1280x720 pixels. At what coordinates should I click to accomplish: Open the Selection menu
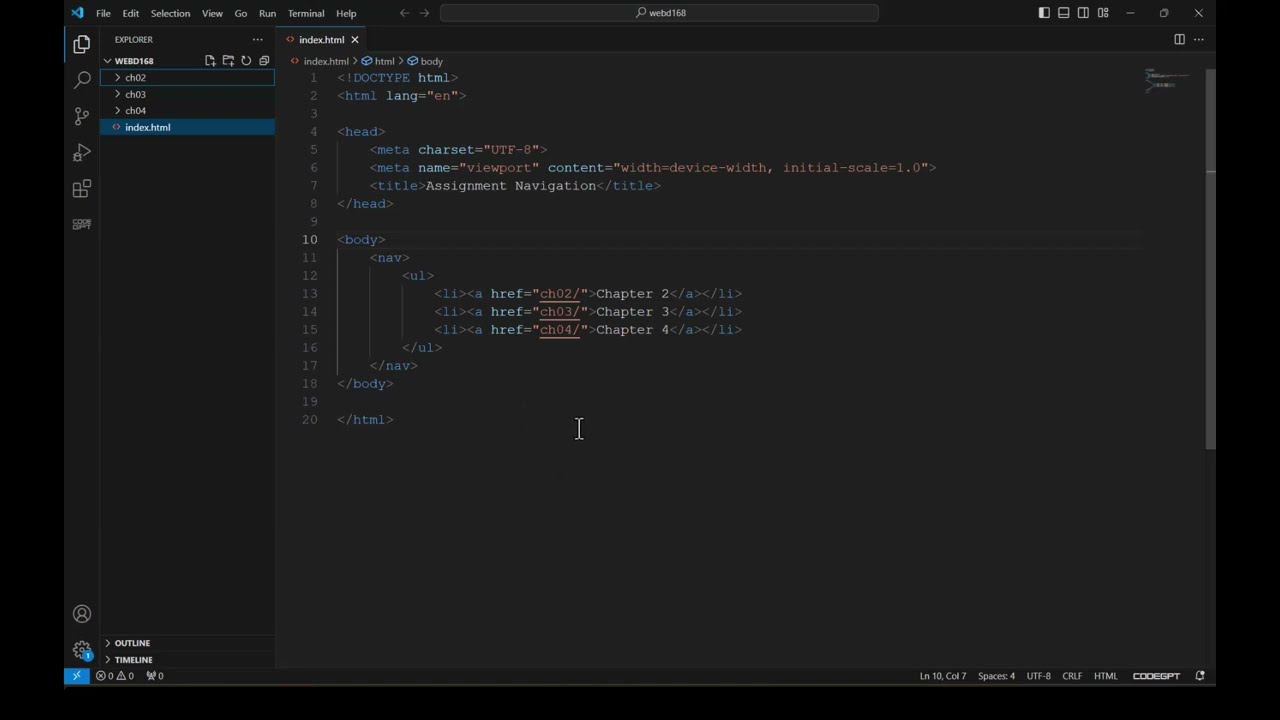click(170, 13)
